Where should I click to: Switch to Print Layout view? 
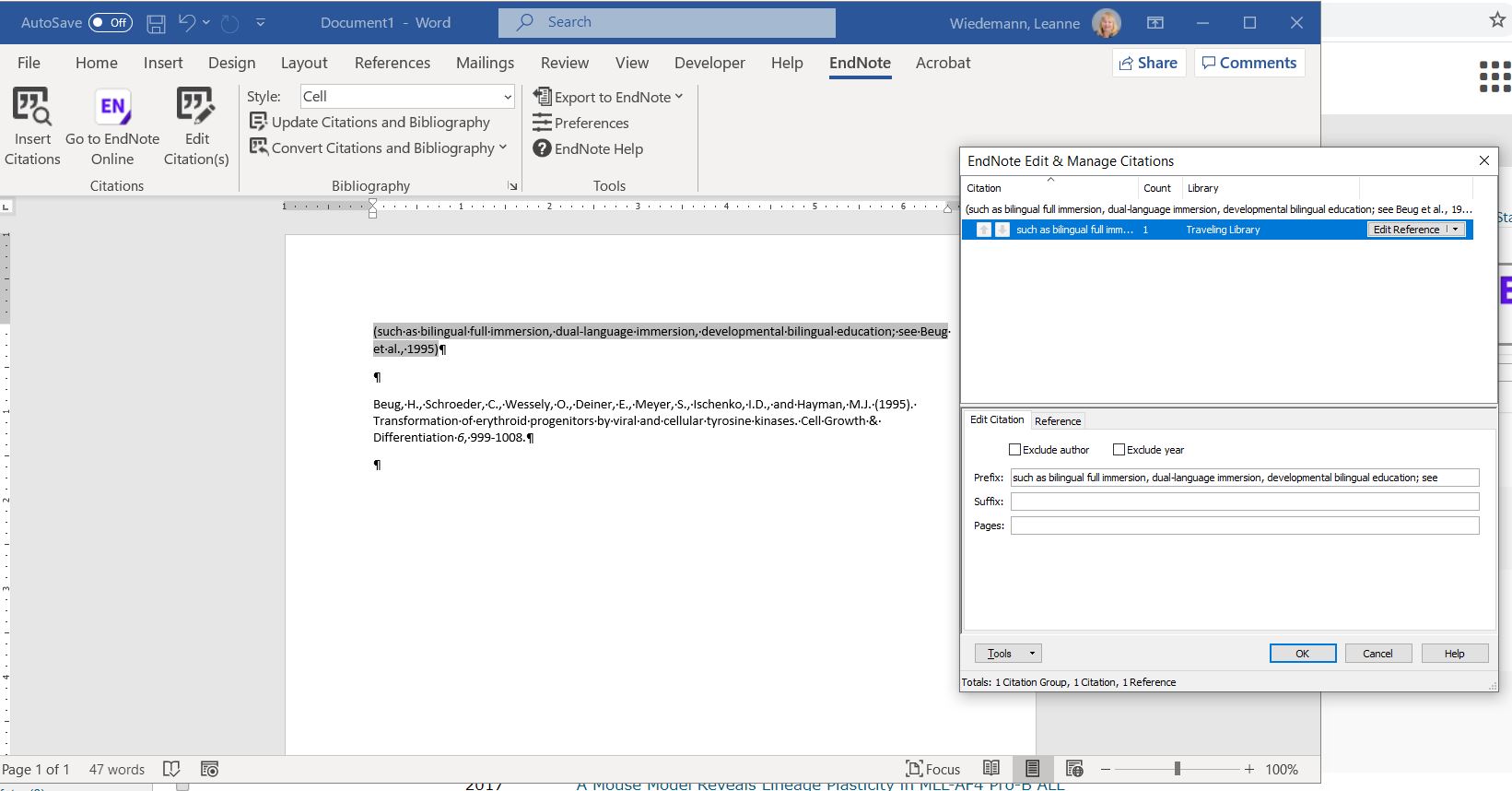click(1032, 769)
